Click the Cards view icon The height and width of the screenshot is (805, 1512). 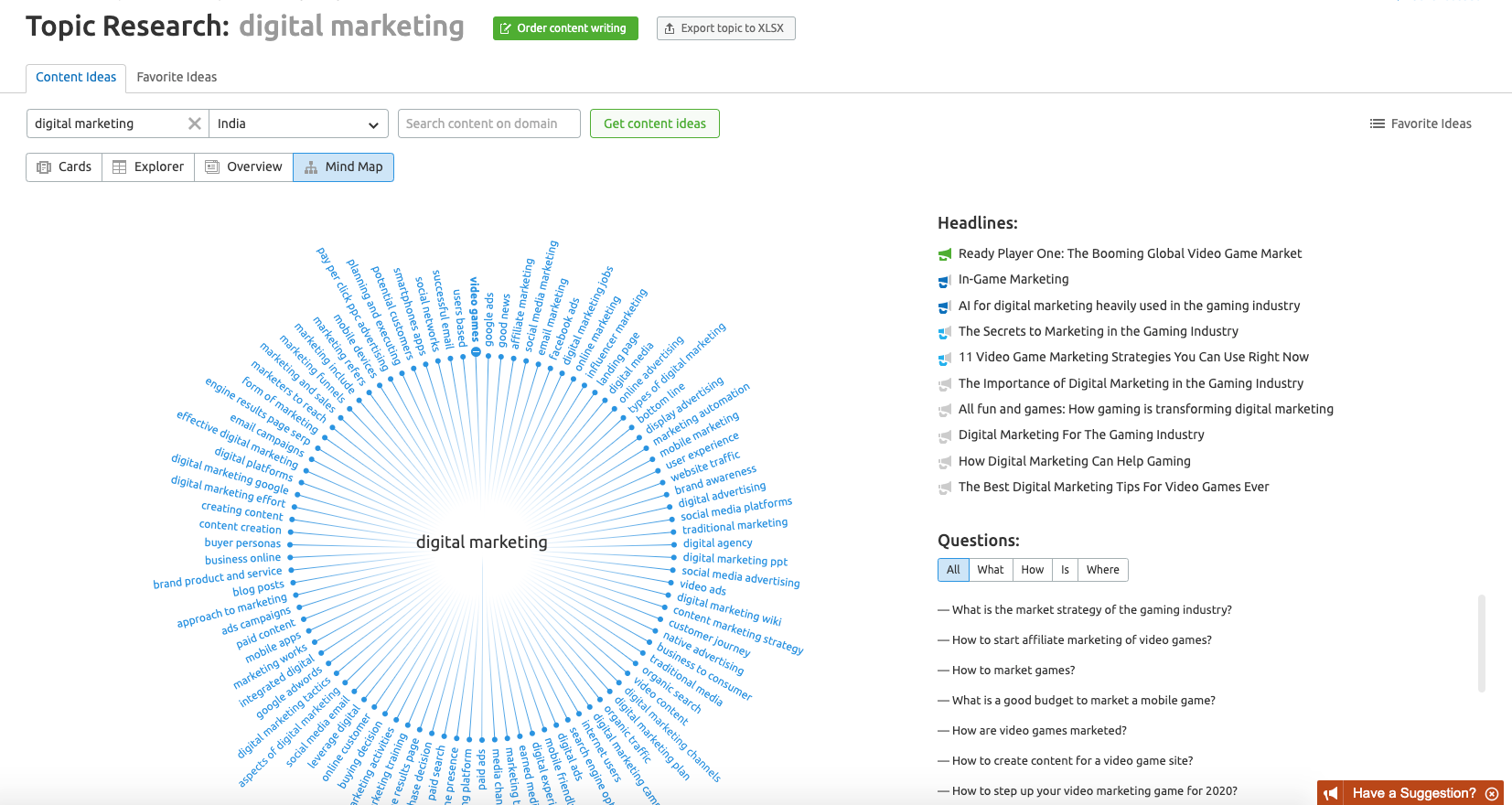pyautogui.click(x=44, y=167)
